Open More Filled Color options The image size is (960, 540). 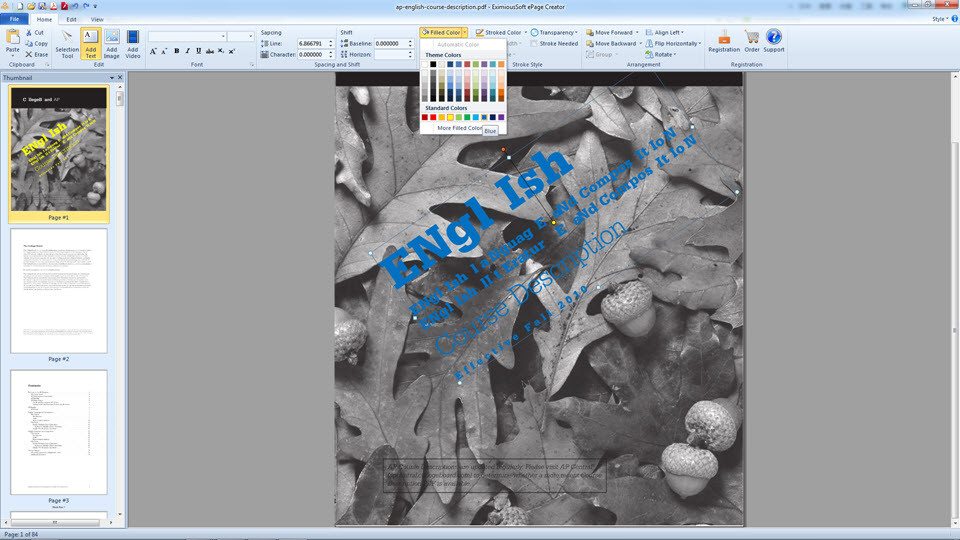click(x=459, y=128)
